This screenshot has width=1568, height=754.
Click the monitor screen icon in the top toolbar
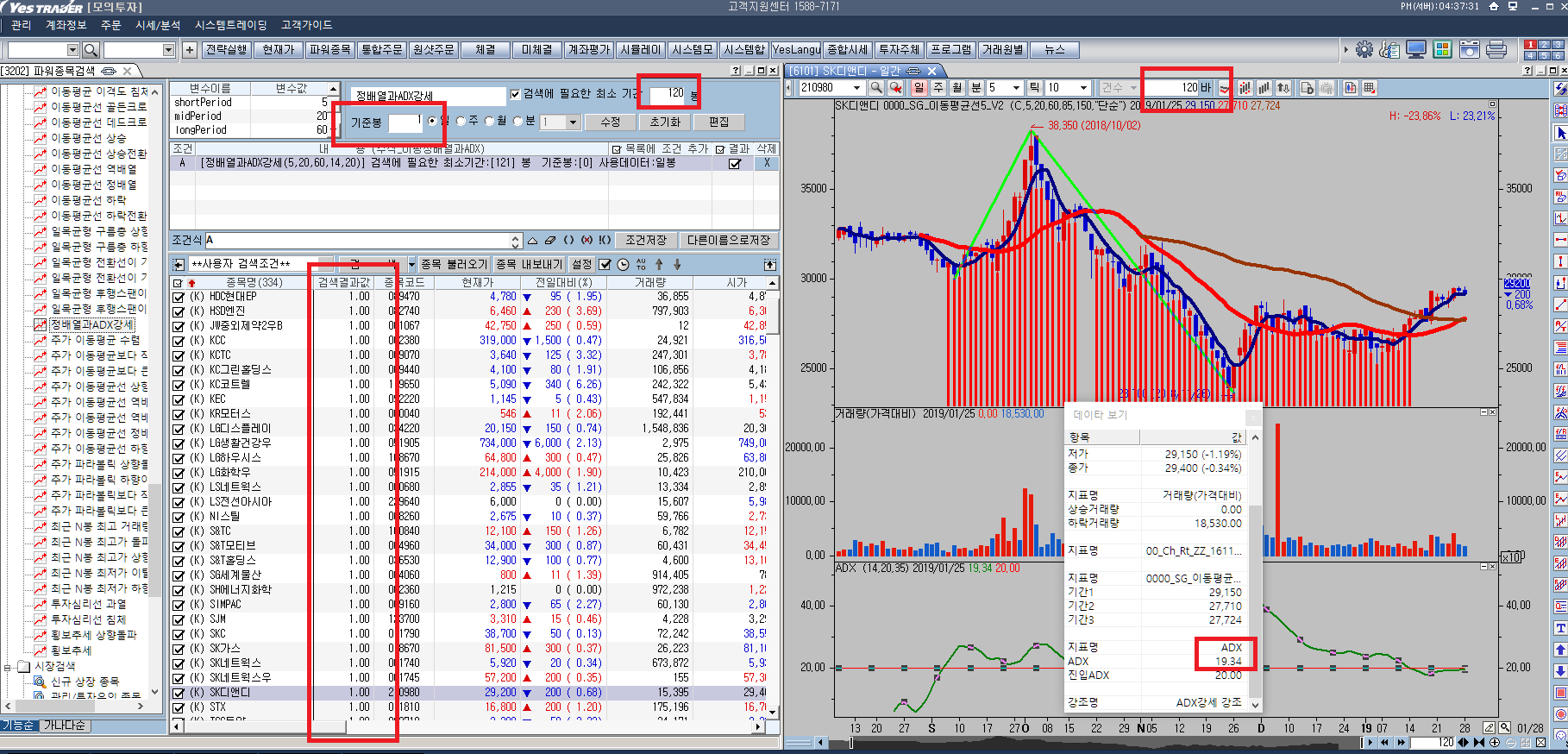coord(1415,49)
